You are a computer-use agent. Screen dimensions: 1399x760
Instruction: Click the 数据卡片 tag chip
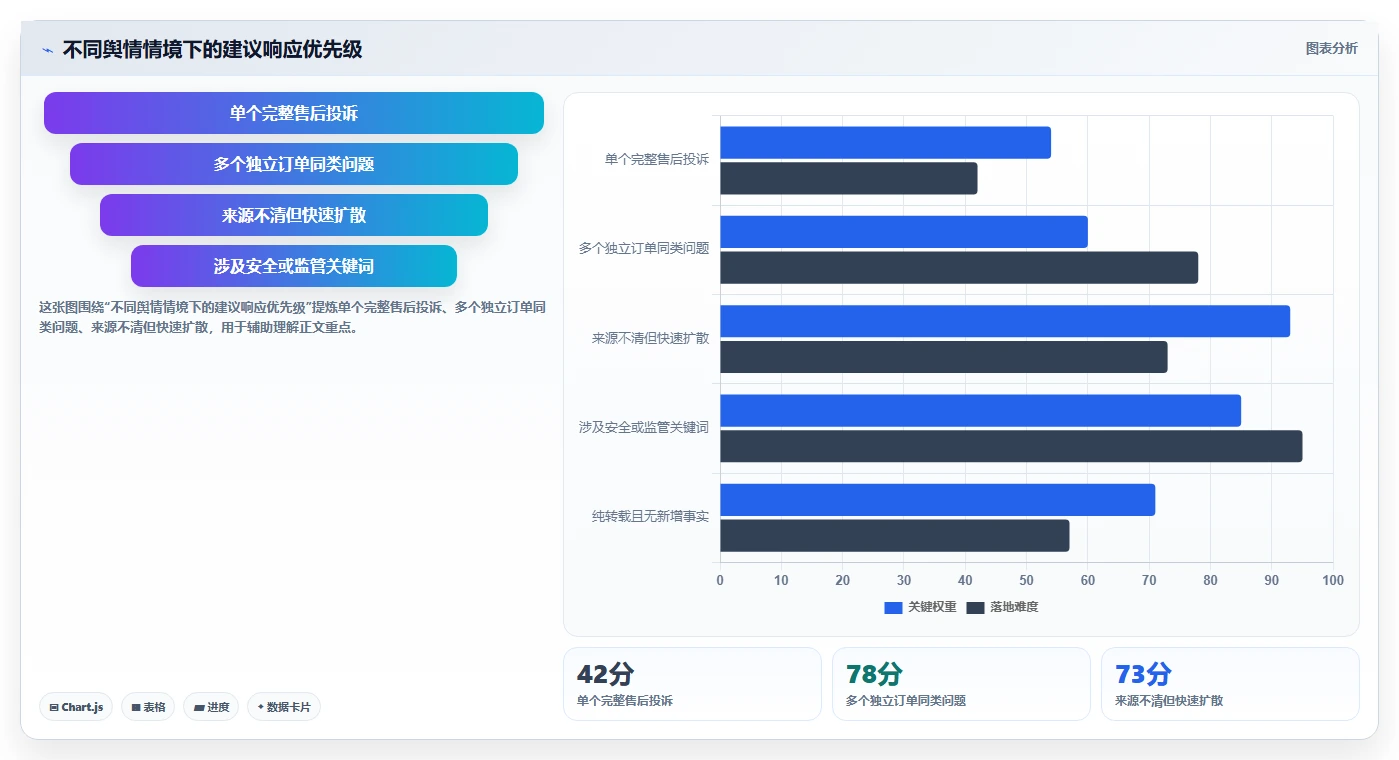coord(284,707)
